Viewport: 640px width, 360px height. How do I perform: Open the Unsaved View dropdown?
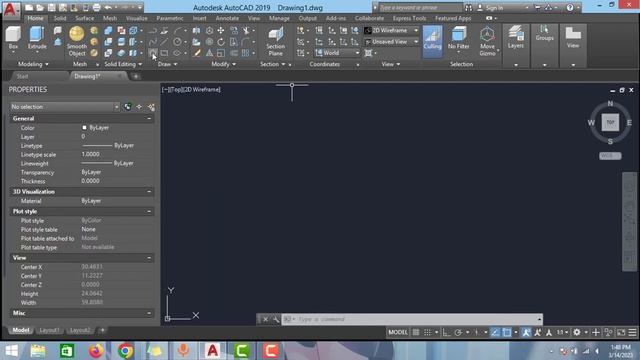click(391, 42)
